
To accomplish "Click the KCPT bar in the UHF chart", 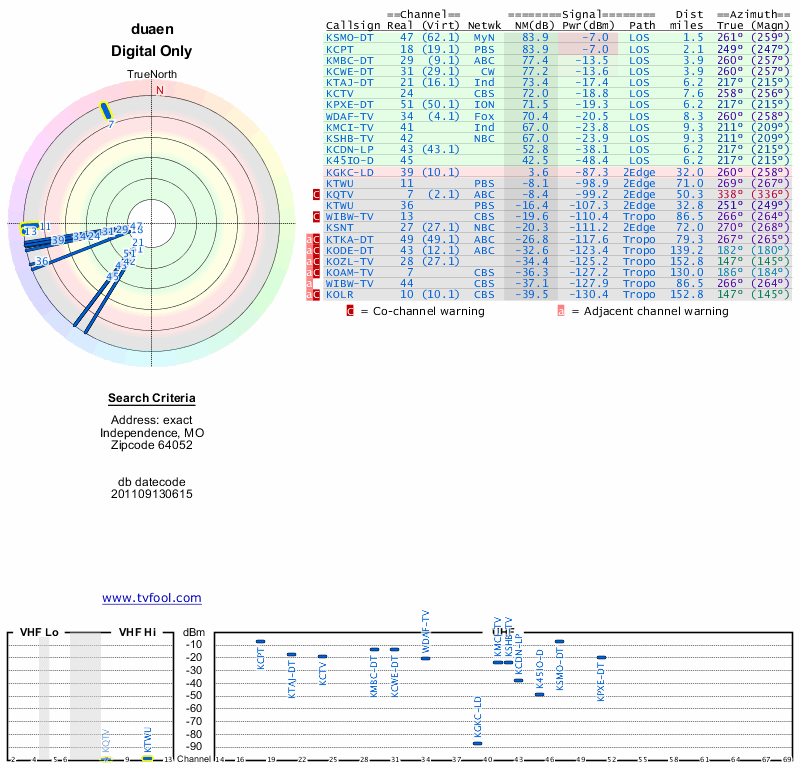I will [260, 641].
